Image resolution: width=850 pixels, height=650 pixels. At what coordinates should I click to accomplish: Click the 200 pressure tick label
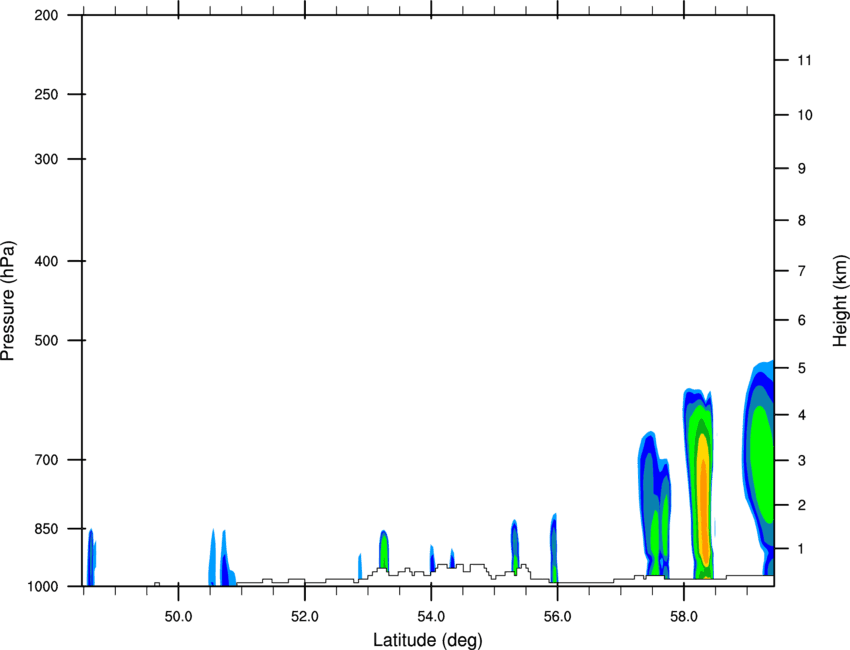pos(46,15)
